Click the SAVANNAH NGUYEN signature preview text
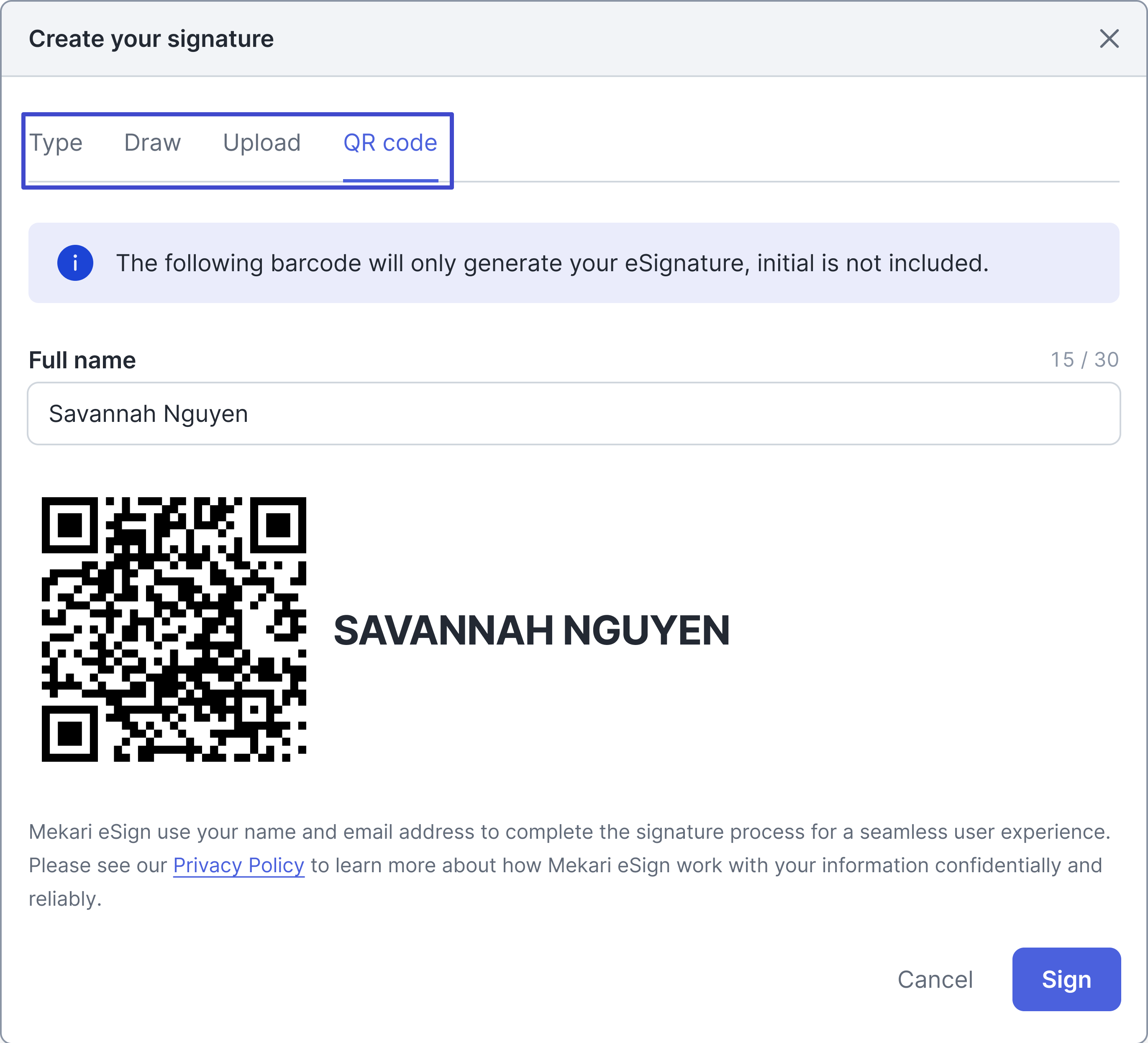1148x1043 pixels. tap(531, 631)
